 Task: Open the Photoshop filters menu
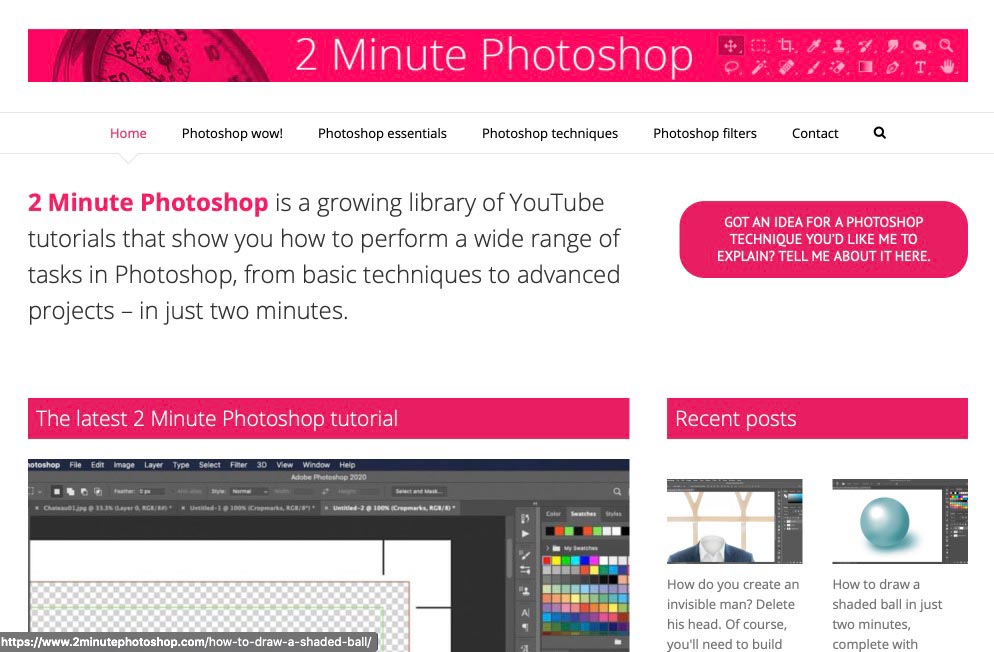[705, 133]
